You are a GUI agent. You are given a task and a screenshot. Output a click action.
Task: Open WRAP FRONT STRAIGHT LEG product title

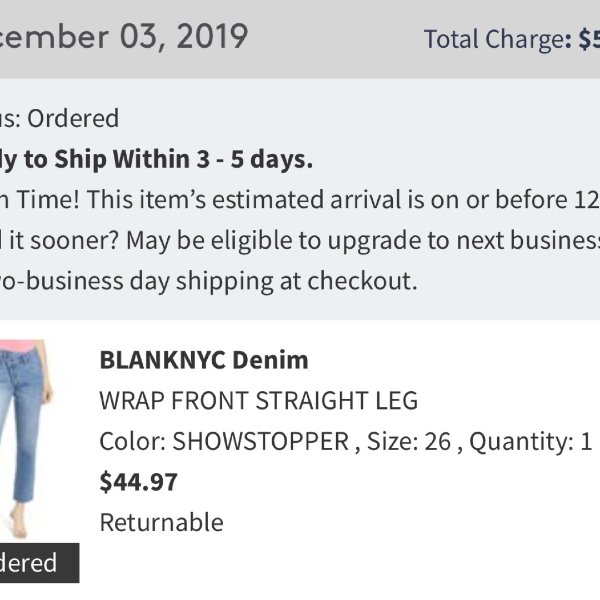259,401
